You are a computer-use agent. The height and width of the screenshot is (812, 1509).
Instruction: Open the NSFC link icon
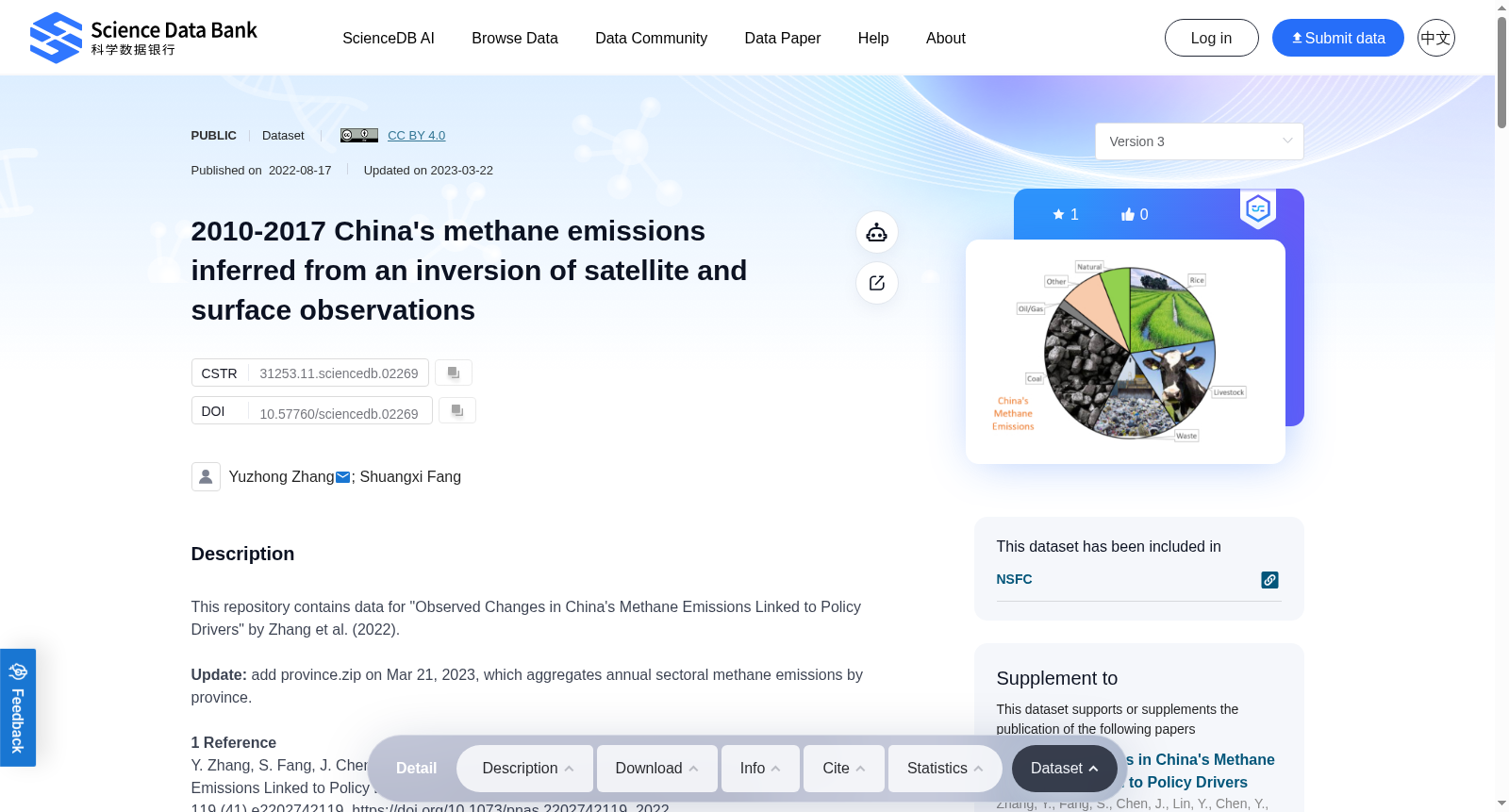coord(1269,580)
